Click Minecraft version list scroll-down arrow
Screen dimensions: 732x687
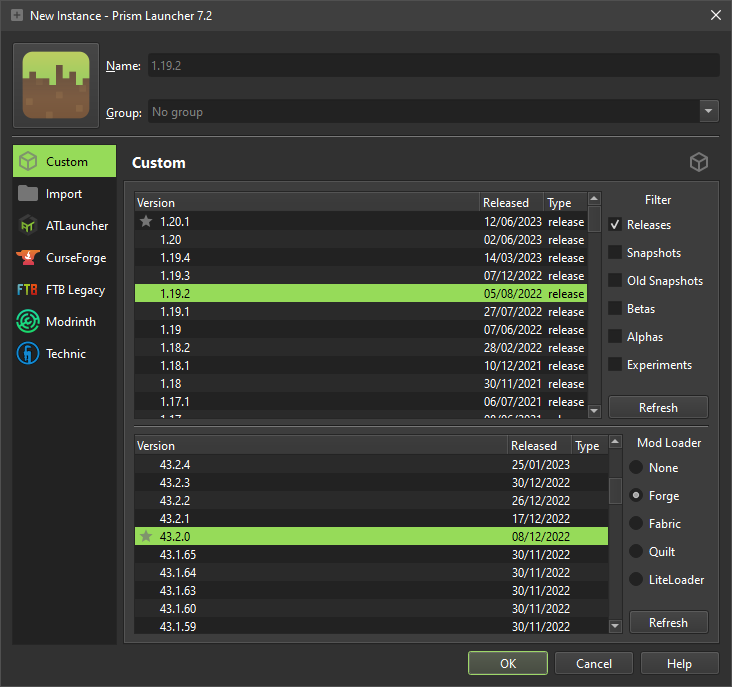tap(594, 411)
